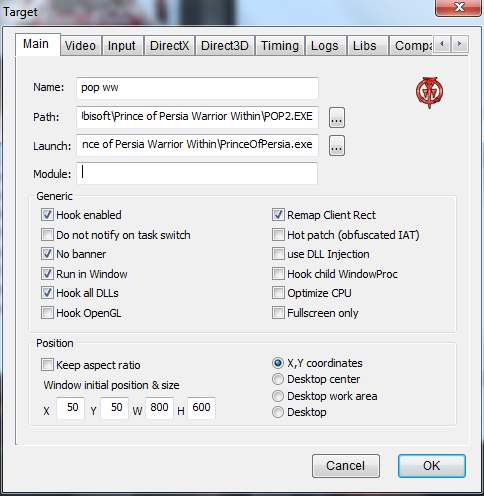Screen dimensions: 484x496
Task: Choose the plain Desktop radio option
Action: pos(278,412)
